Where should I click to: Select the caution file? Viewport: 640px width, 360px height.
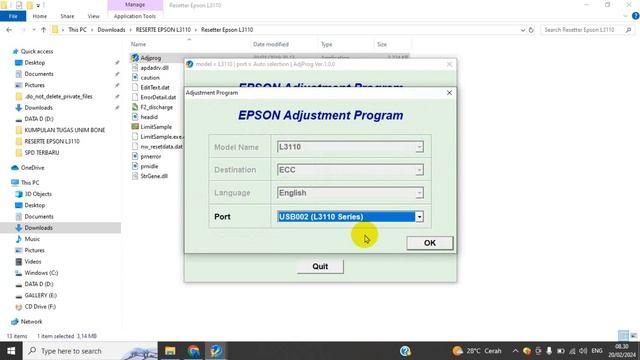tap(150, 78)
